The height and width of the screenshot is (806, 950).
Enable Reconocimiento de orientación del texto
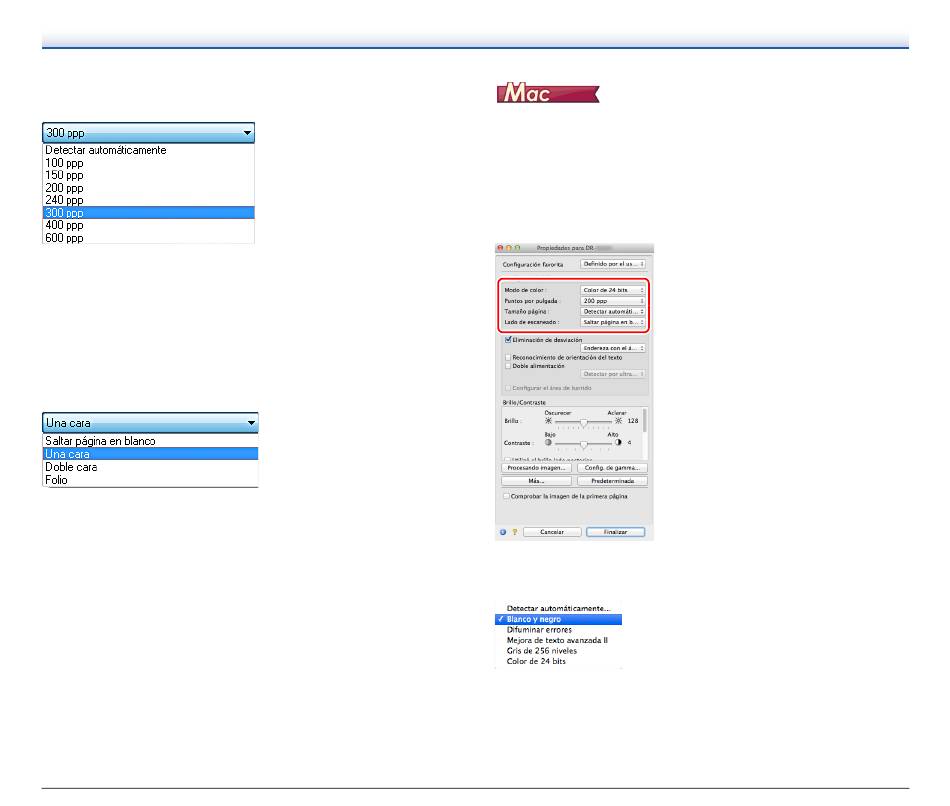click(508, 358)
